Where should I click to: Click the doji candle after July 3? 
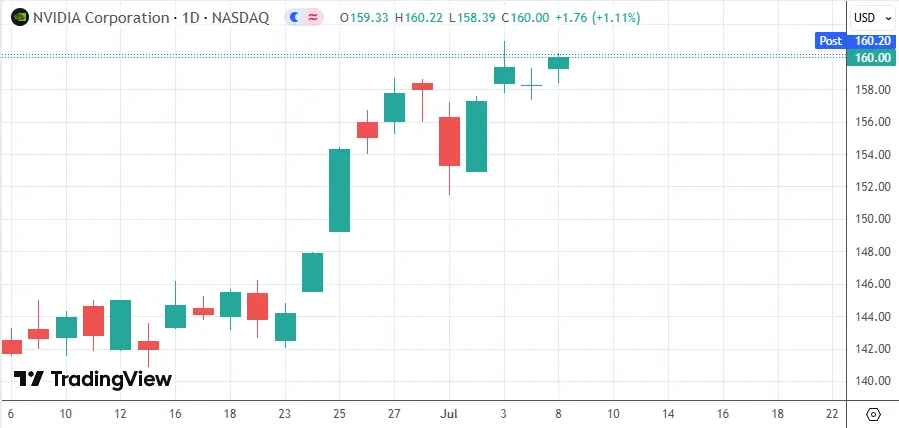click(531, 85)
